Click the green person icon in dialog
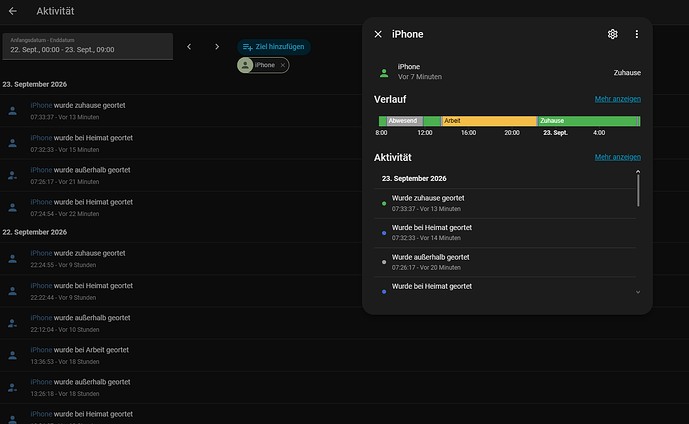The width and height of the screenshot is (689, 424). pyautogui.click(x=384, y=73)
